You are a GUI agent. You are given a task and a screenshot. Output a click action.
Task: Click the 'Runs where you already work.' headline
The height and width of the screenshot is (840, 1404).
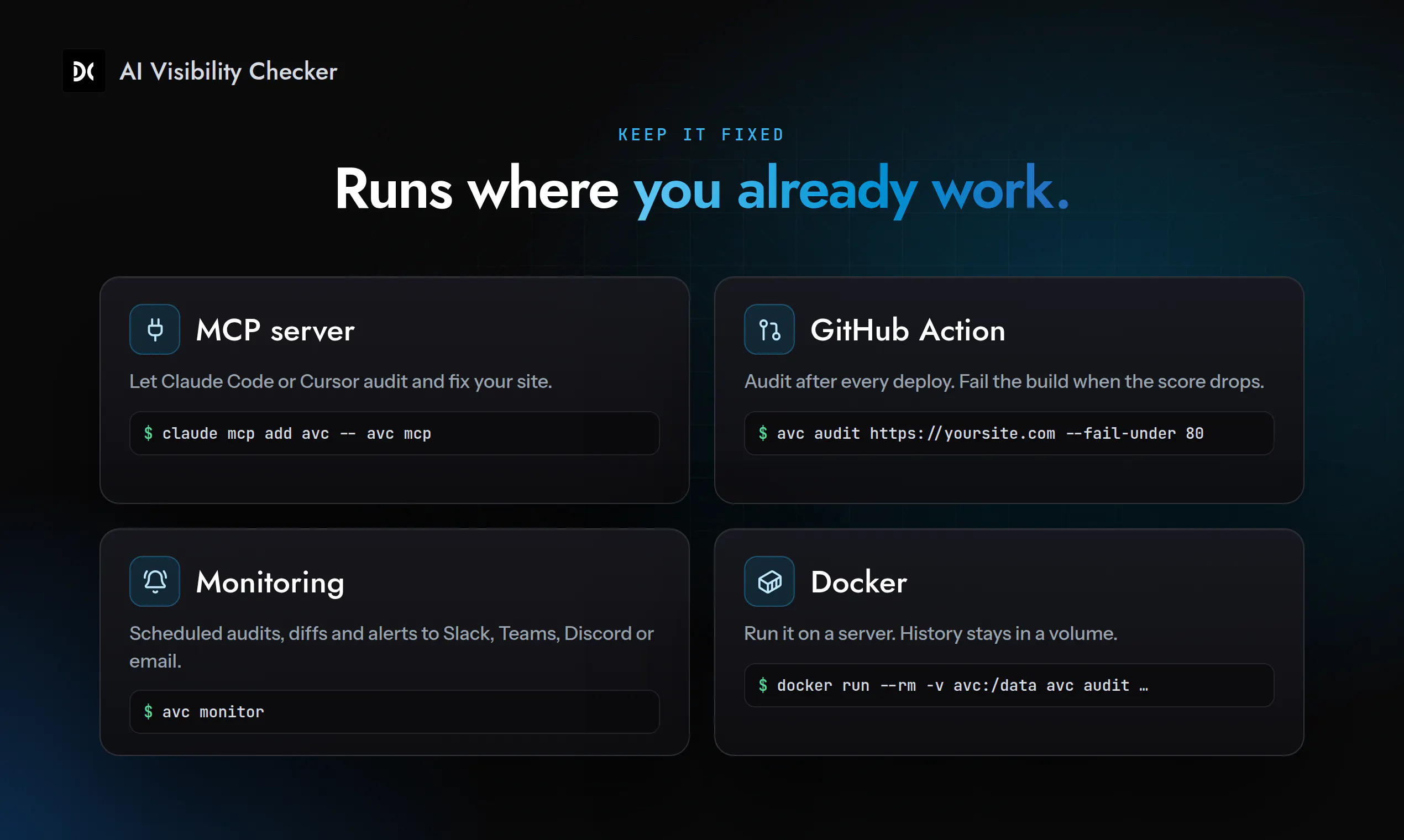coord(702,190)
